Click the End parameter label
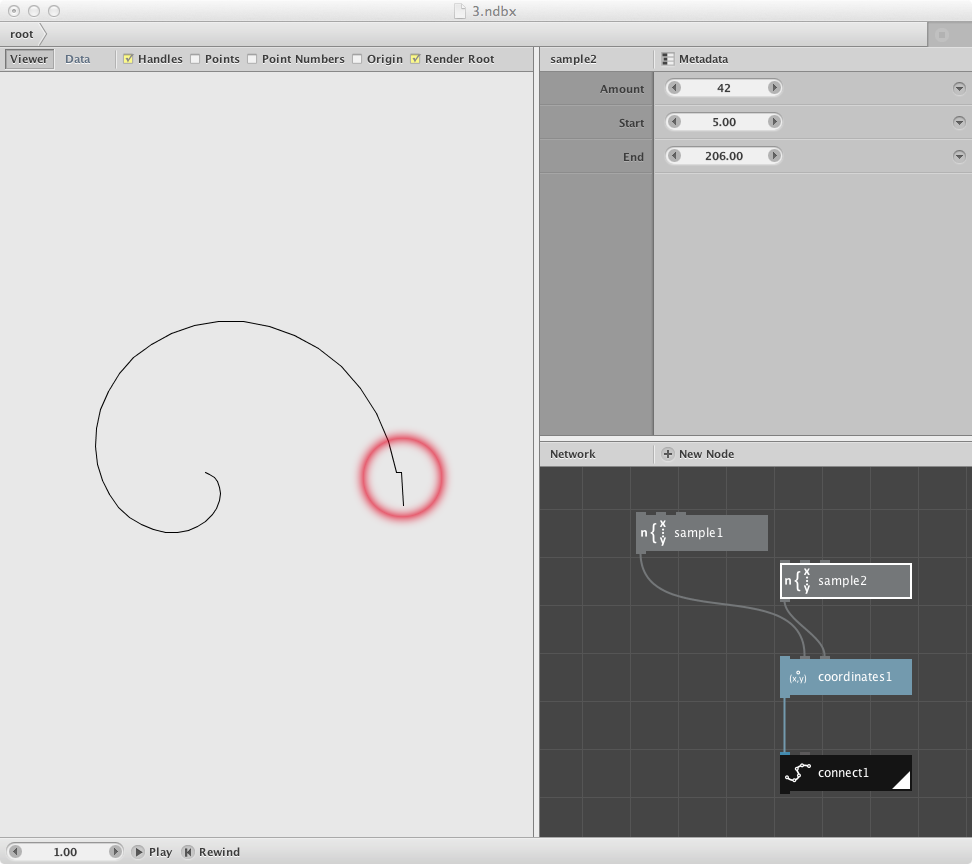The width and height of the screenshot is (972, 864). pyautogui.click(x=633, y=157)
